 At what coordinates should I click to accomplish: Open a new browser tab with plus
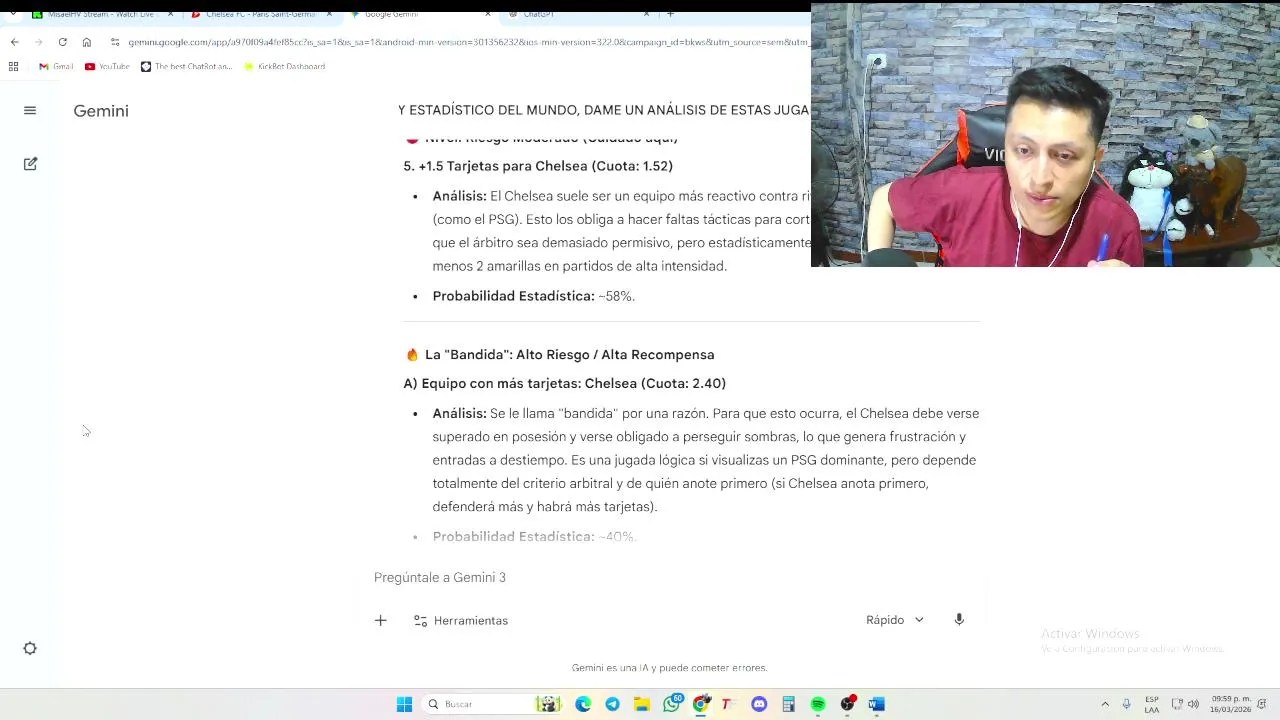click(x=670, y=15)
